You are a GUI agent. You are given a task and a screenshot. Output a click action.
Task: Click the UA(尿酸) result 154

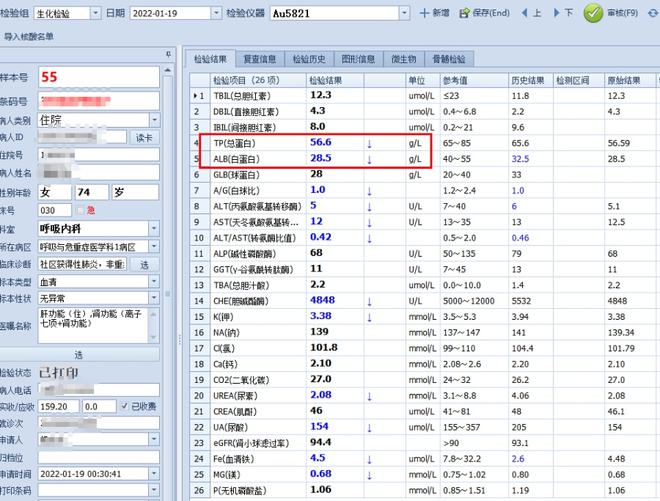coord(319,426)
